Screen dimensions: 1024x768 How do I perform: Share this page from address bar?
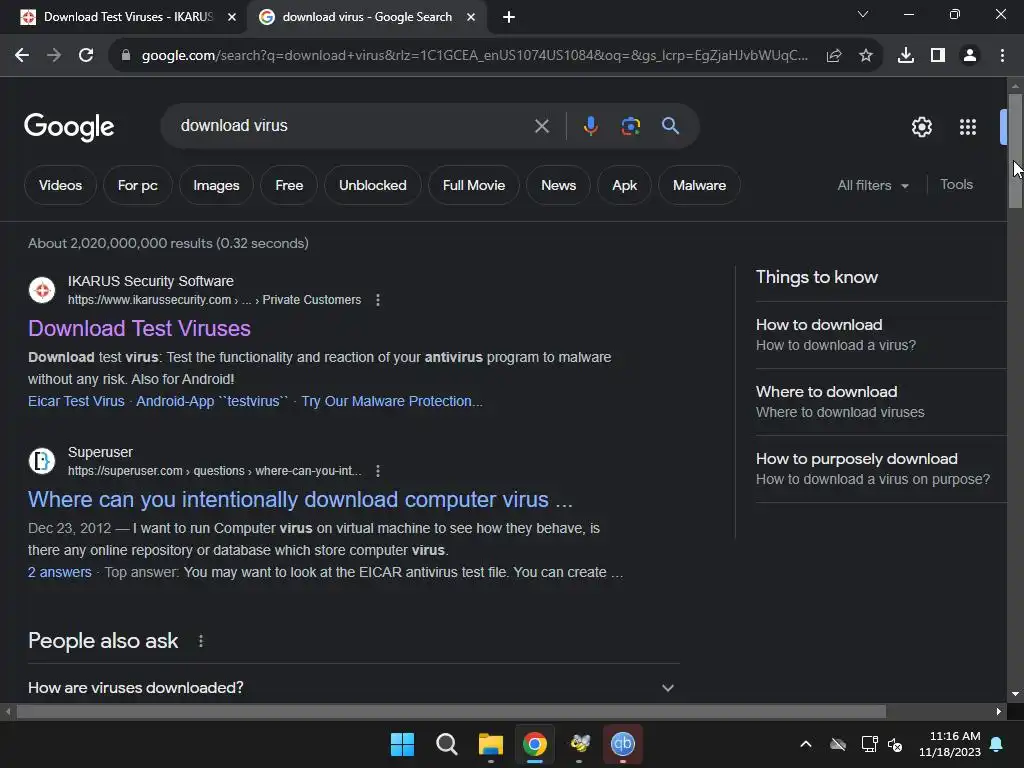pos(833,56)
